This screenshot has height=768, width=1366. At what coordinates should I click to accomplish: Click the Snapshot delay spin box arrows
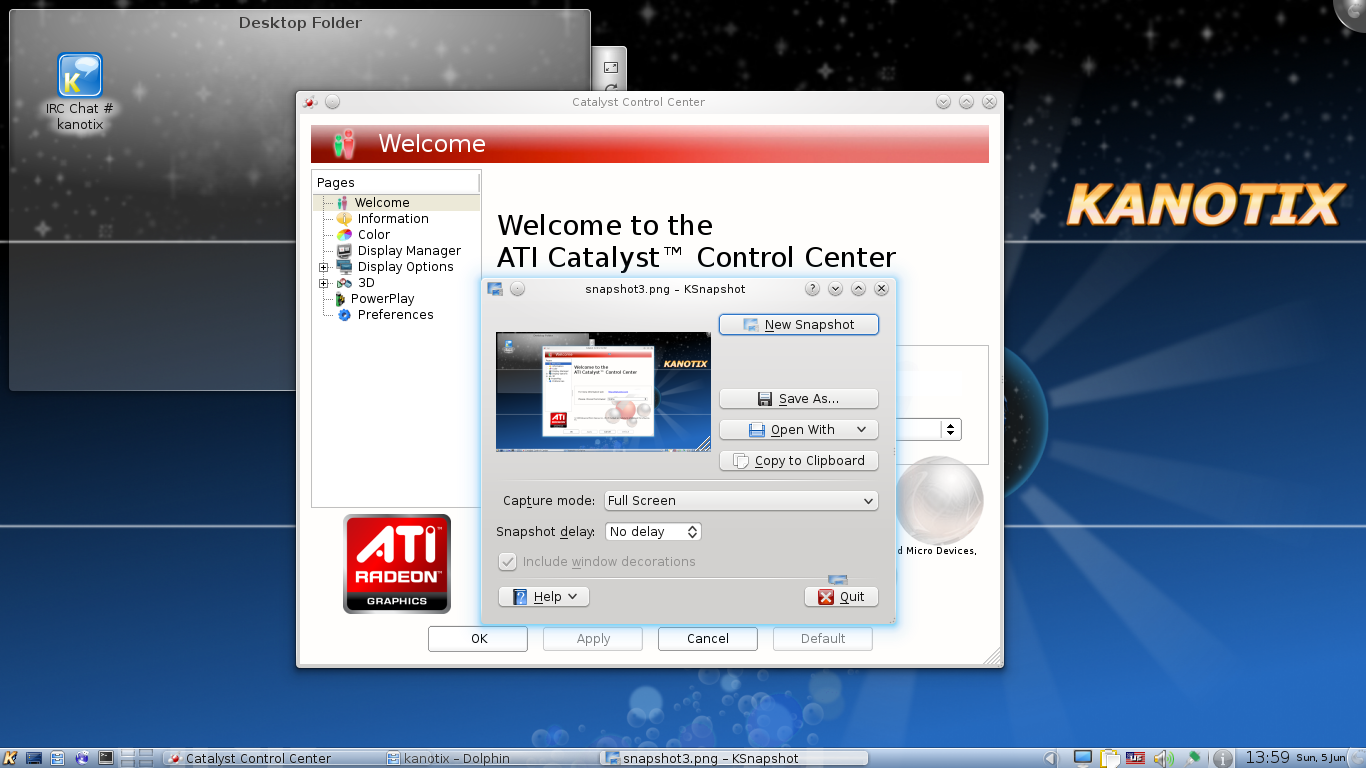click(693, 532)
